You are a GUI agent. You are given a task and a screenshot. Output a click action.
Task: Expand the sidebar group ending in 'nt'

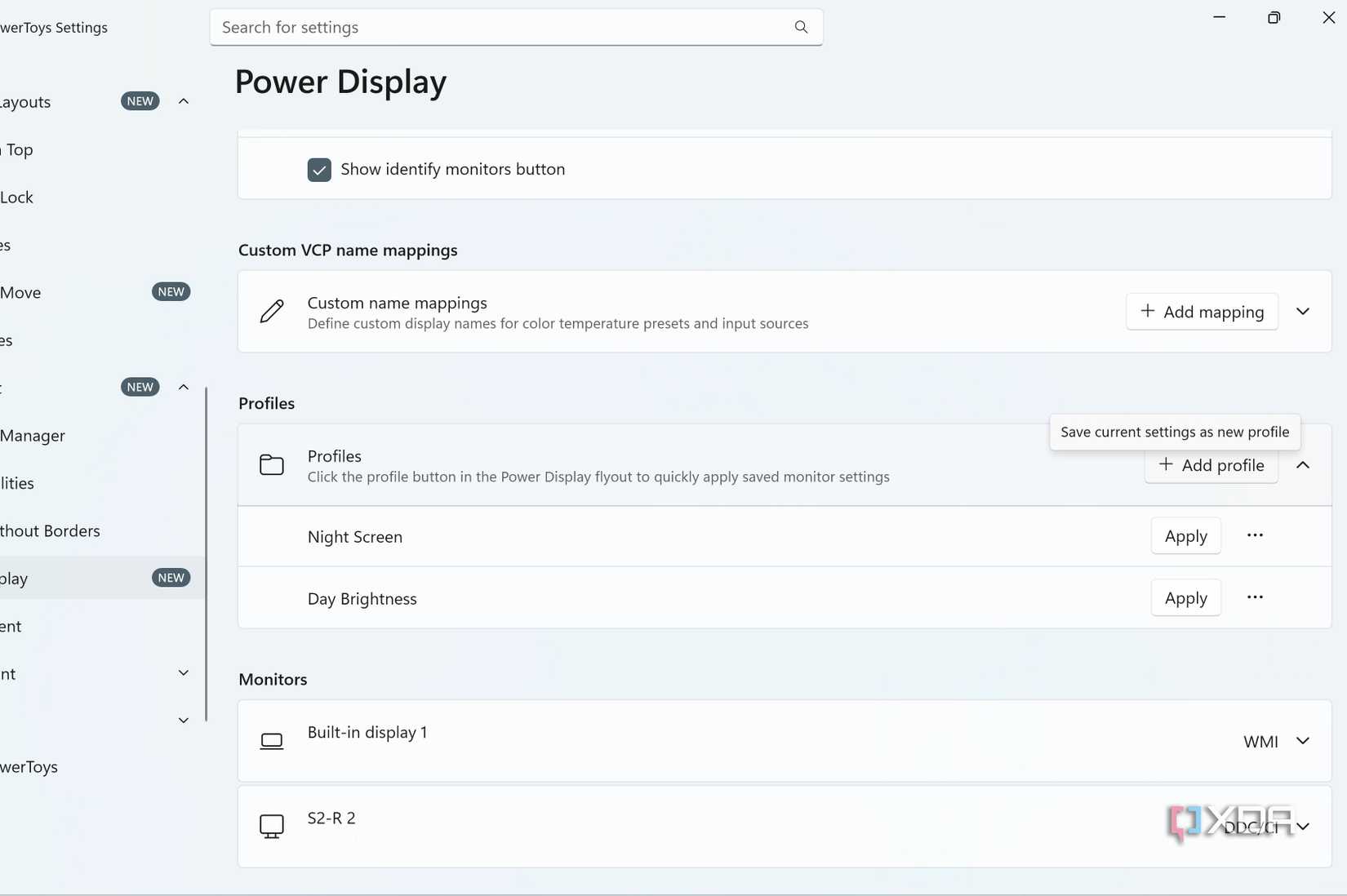[x=184, y=673]
